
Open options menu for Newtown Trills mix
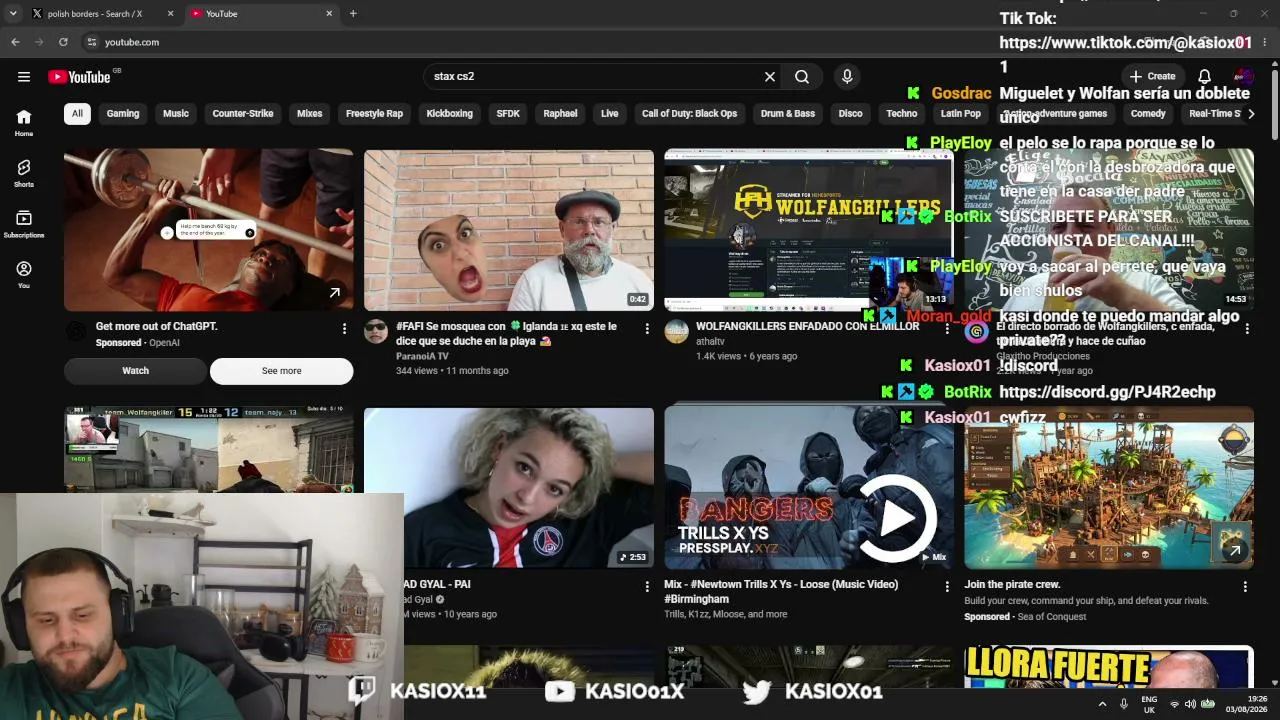coord(947,587)
